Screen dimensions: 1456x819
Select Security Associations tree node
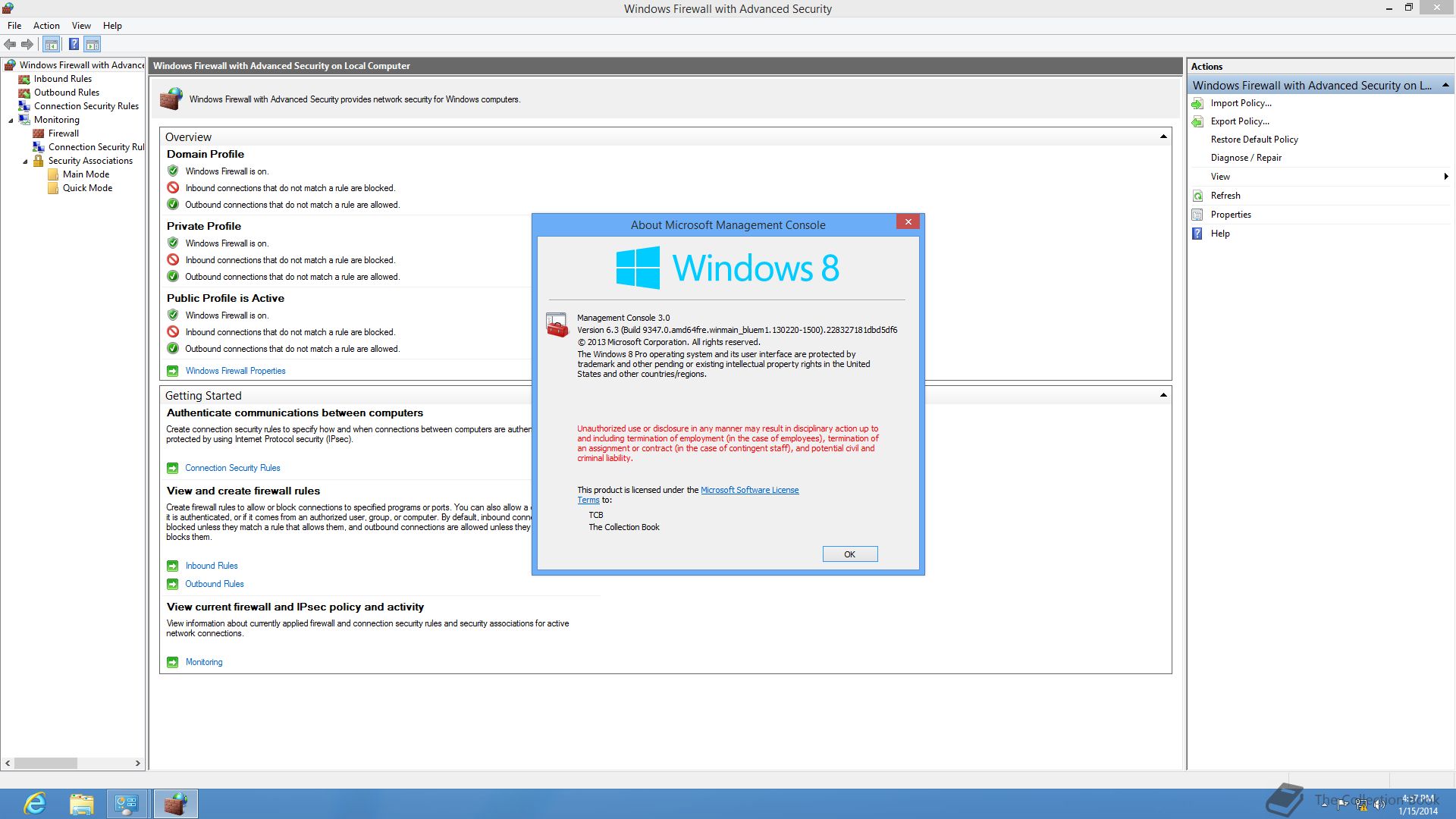click(x=90, y=161)
